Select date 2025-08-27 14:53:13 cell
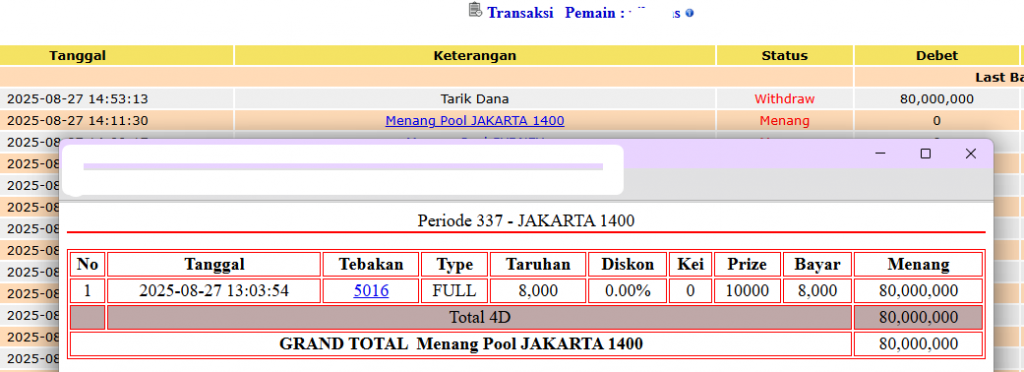The height and width of the screenshot is (372, 1024). coord(116,99)
